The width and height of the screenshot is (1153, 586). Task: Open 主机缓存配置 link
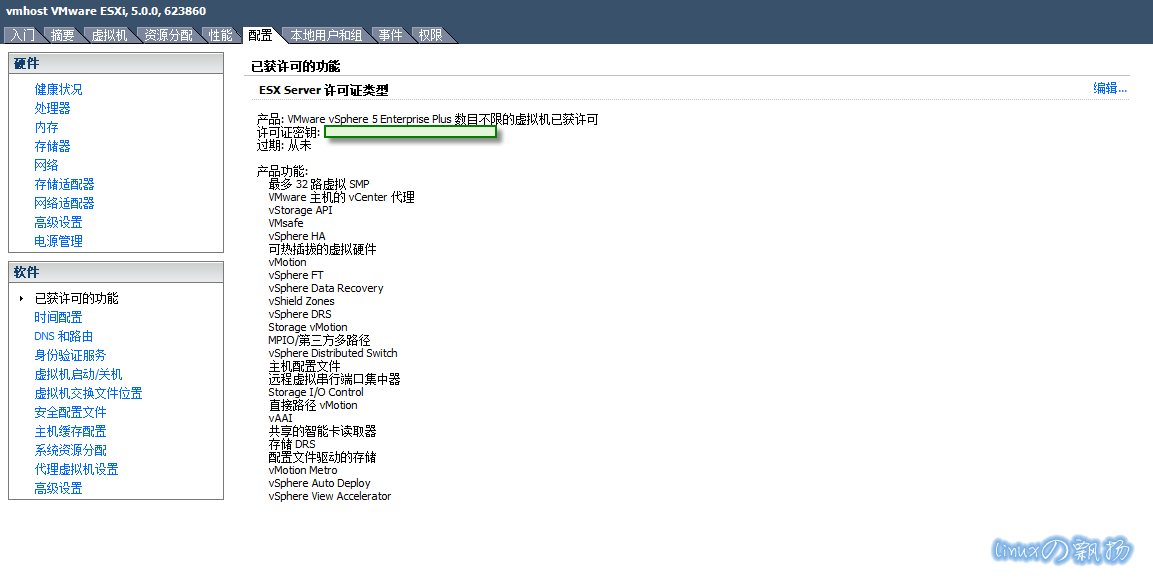pos(70,432)
